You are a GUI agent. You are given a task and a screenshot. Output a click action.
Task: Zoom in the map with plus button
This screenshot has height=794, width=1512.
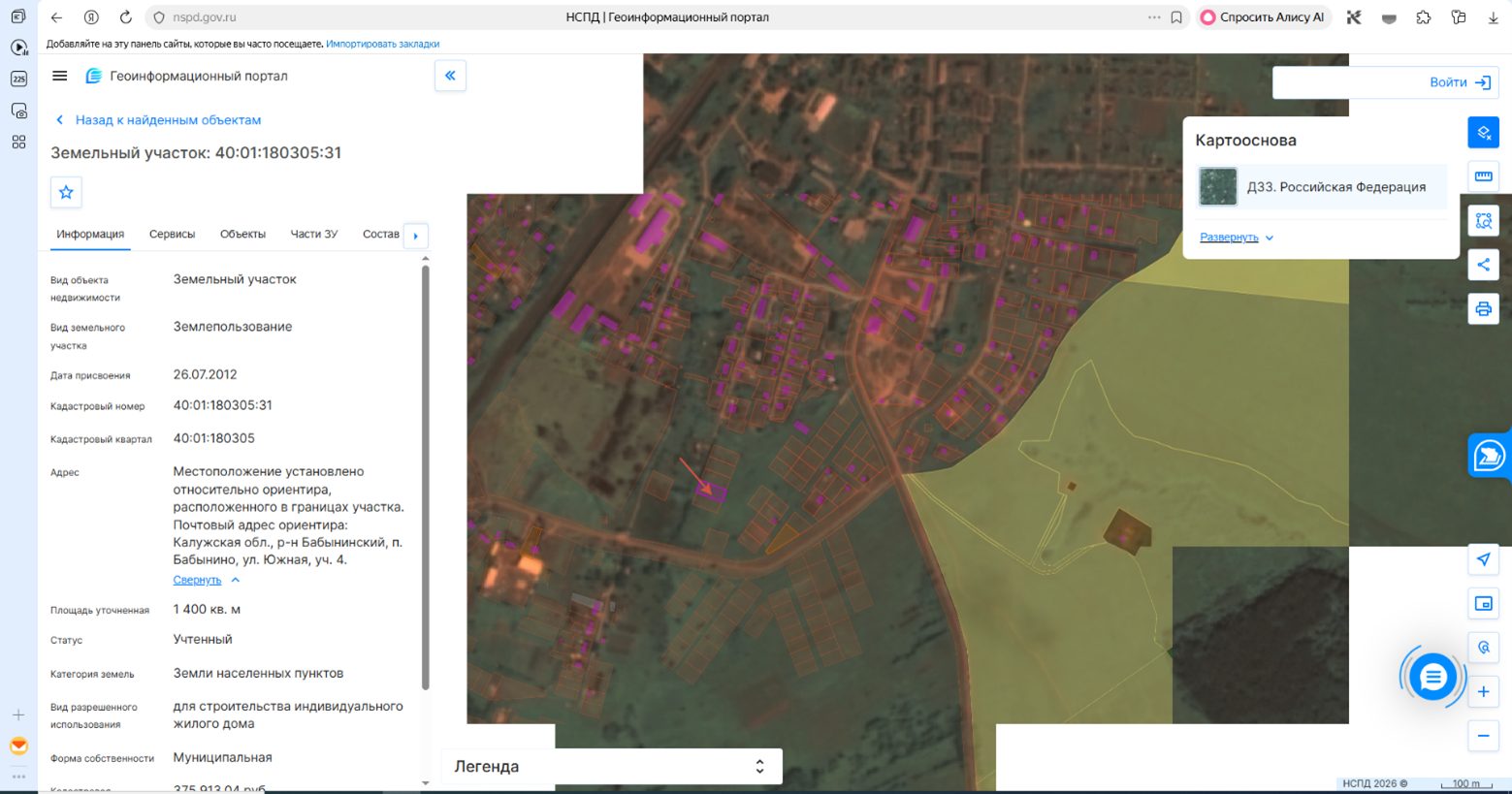tap(1483, 692)
